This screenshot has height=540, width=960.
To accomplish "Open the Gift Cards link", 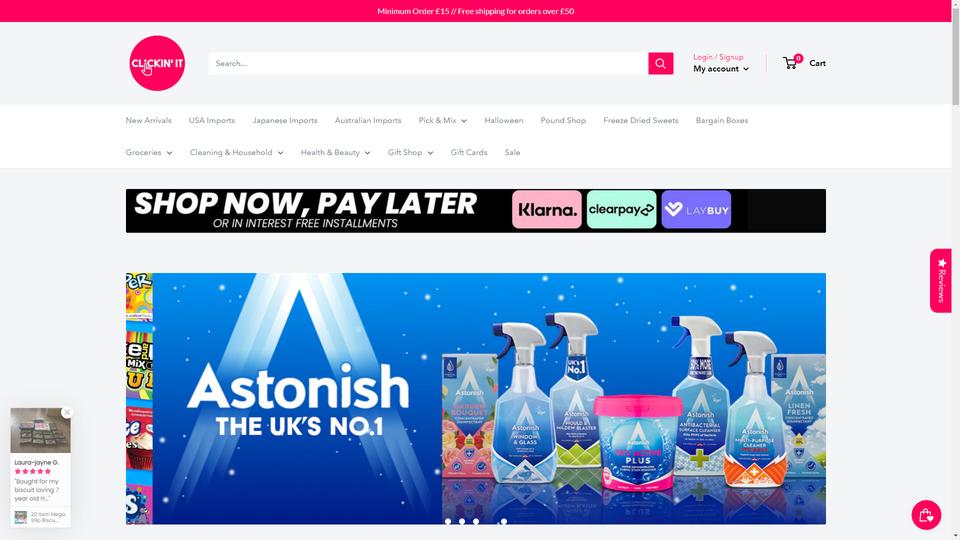I will click(469, 152).
